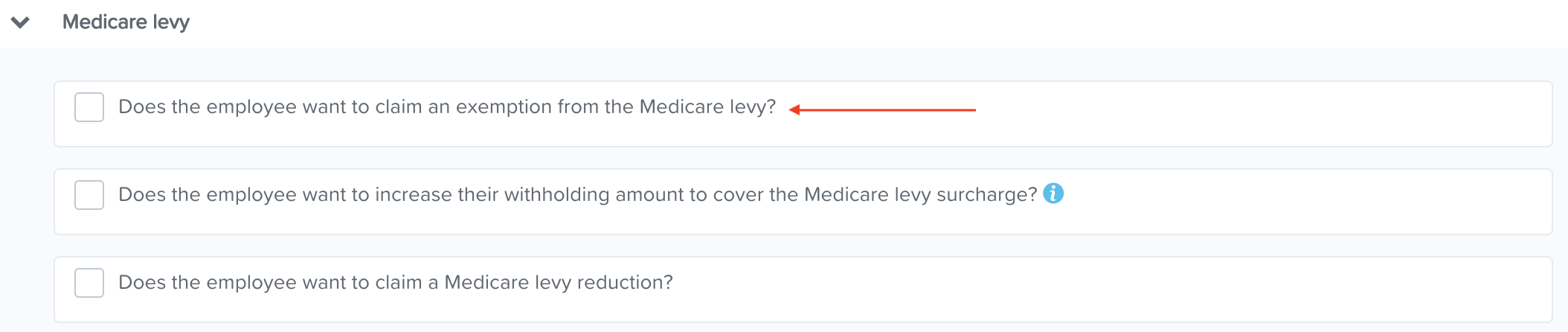This screenshot has width=1568, height=332.
Task: Tick the Medicare levy exemption checkbox
Action: (x=89, y=107)
